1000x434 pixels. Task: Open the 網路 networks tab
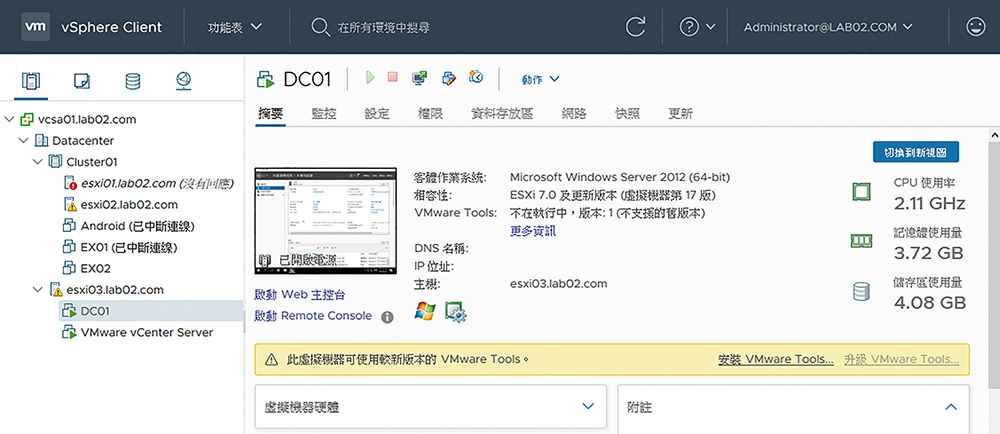coord(574,114)
